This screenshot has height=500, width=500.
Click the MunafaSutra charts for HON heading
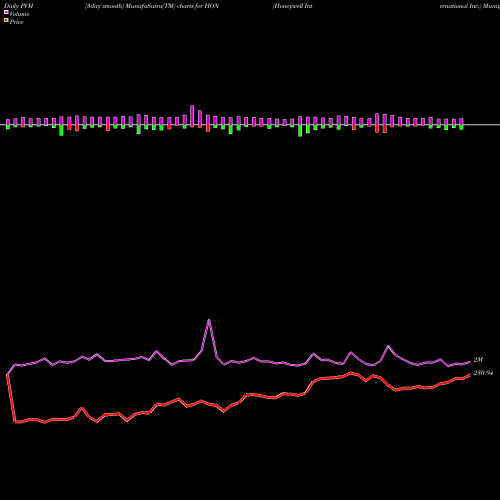pos(152,6)
